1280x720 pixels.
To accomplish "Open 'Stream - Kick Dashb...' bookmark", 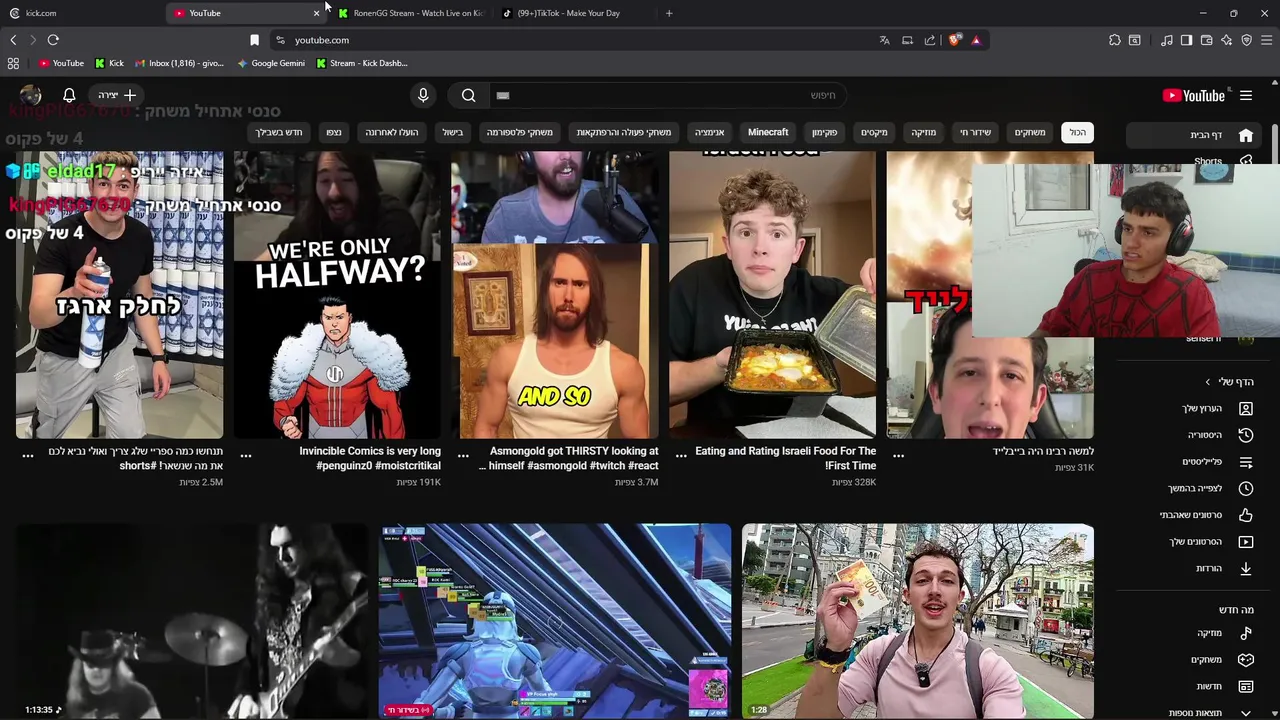I will click(362, 63).
